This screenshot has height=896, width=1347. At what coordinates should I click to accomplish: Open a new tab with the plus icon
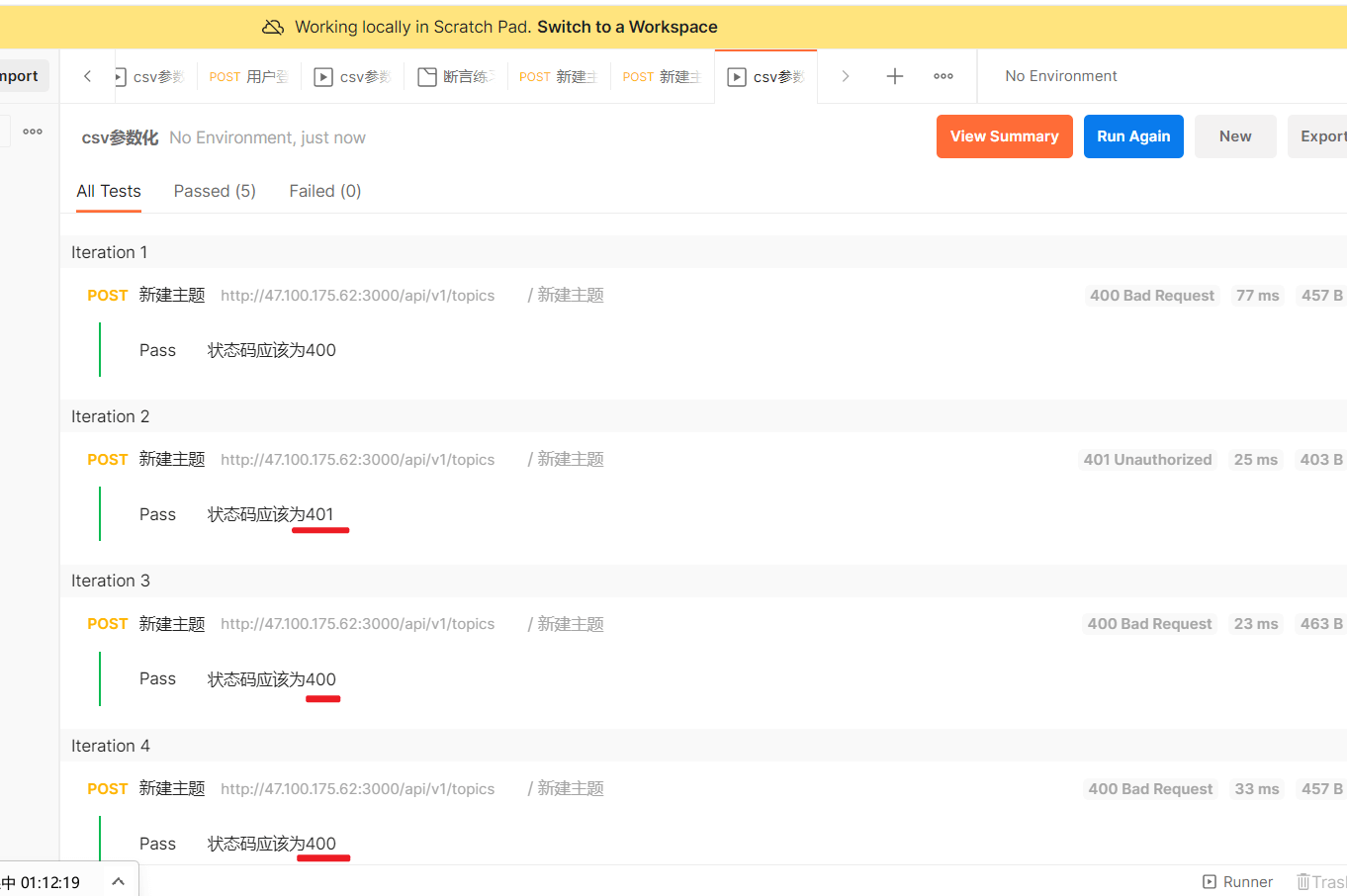(895, 76)
